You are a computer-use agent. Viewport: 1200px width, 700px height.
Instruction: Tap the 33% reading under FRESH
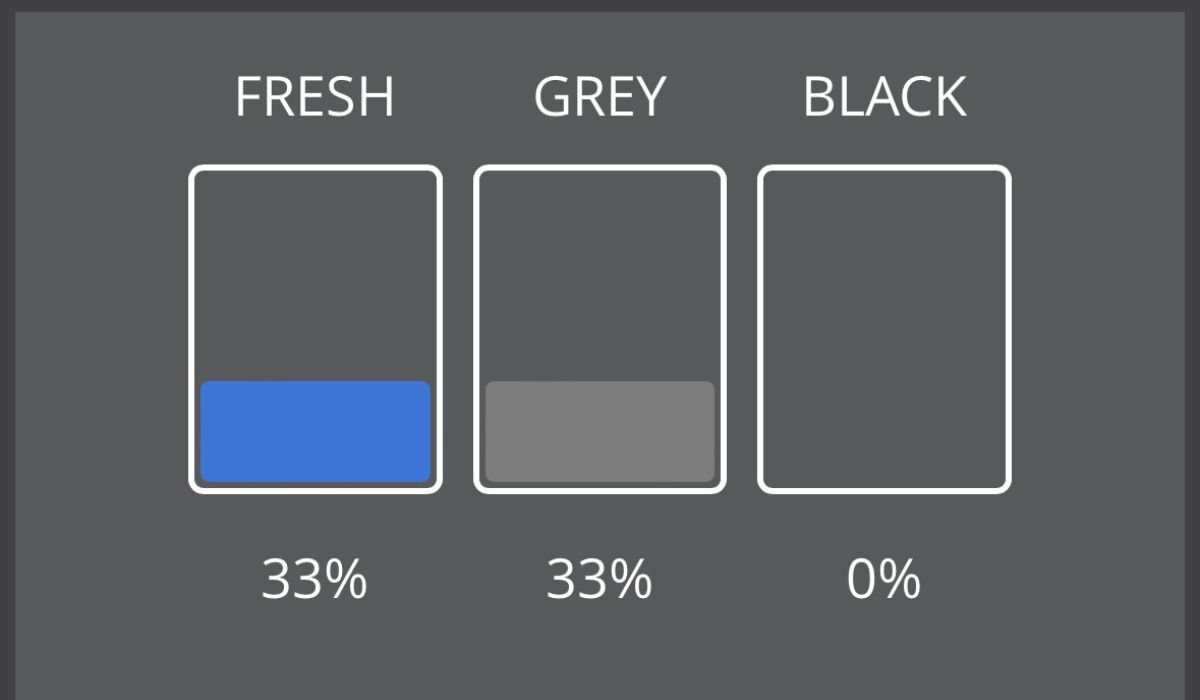click(315, 579)
